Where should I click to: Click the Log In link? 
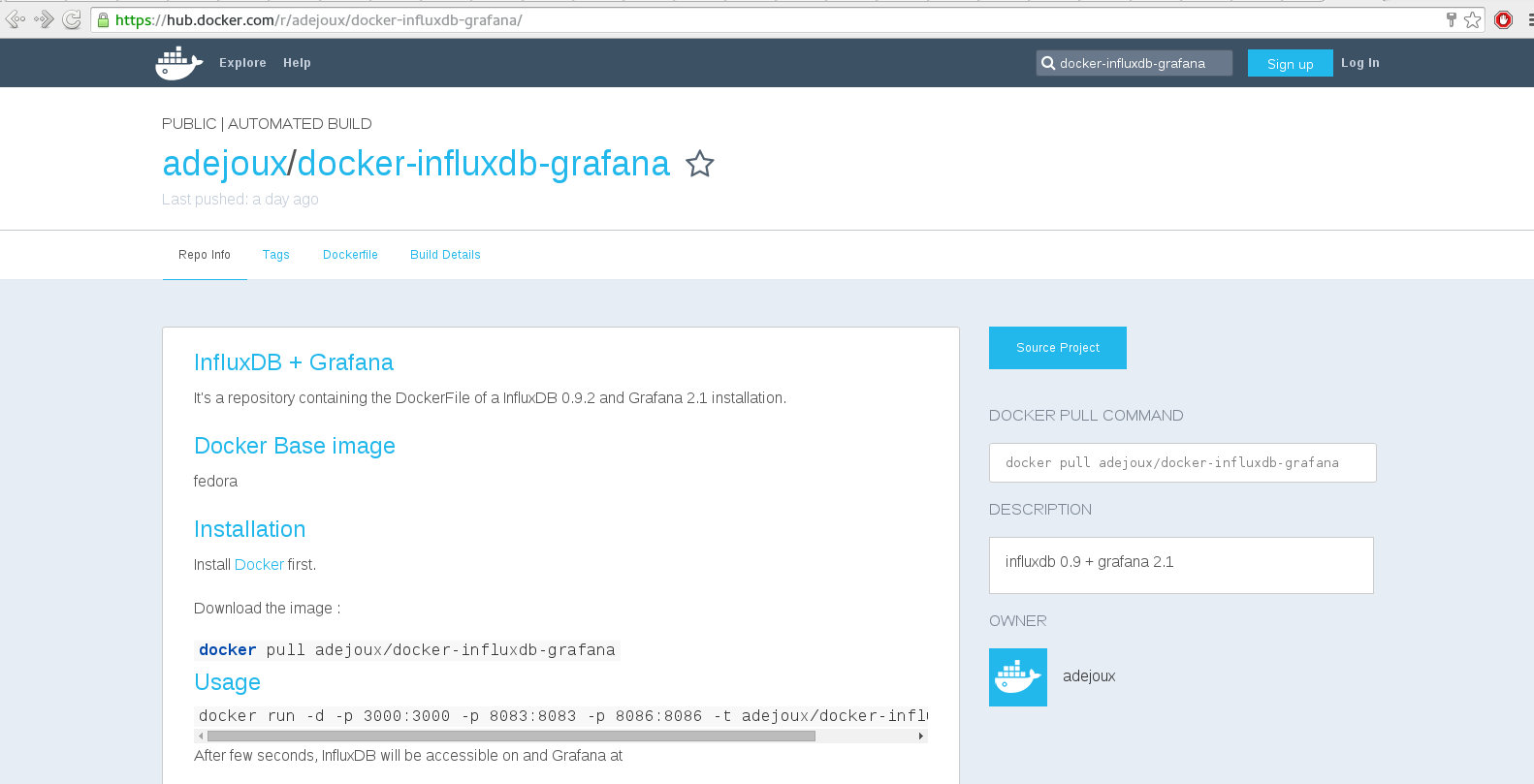pos(1360,63)
